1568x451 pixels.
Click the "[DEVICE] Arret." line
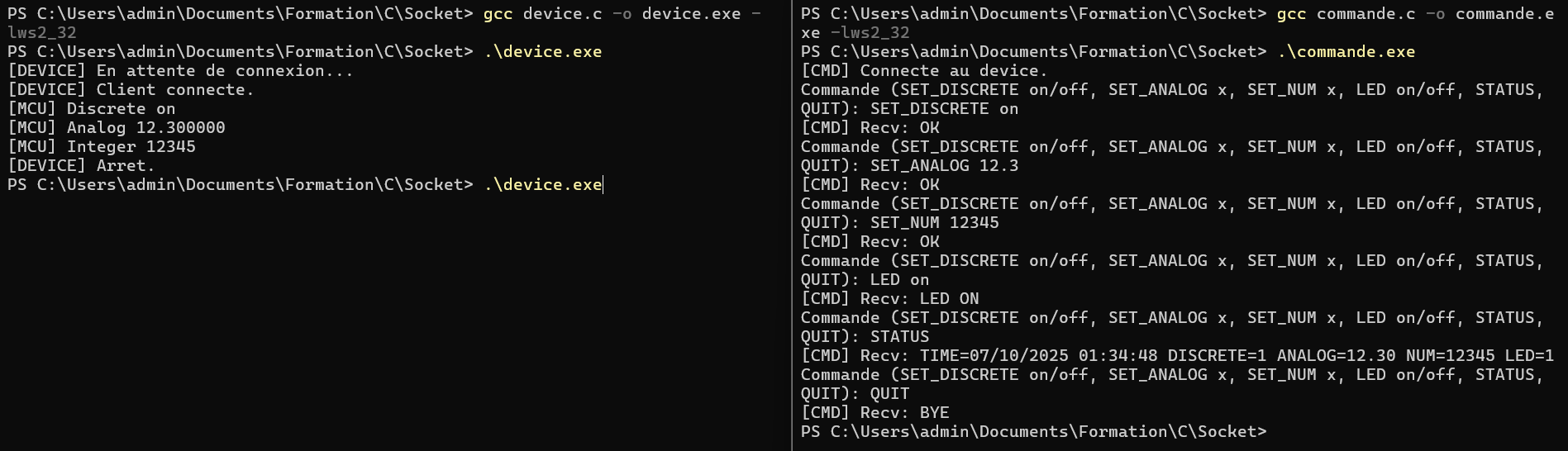coord(81,166)
